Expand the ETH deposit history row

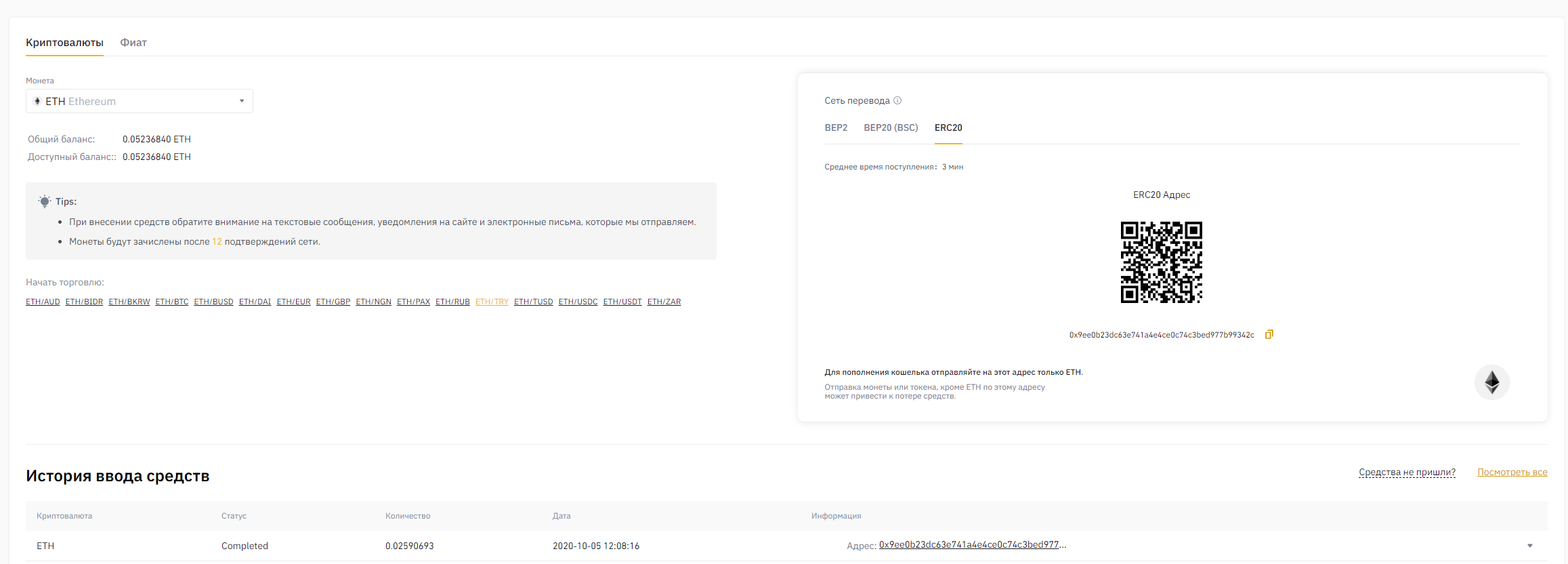click(x=1530, y=546)
